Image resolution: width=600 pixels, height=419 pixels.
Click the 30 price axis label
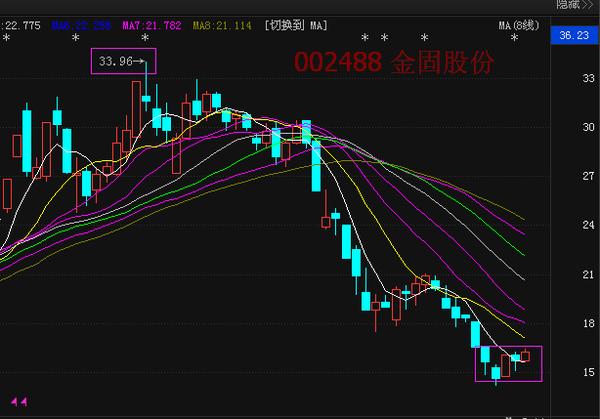pos(589,127)
